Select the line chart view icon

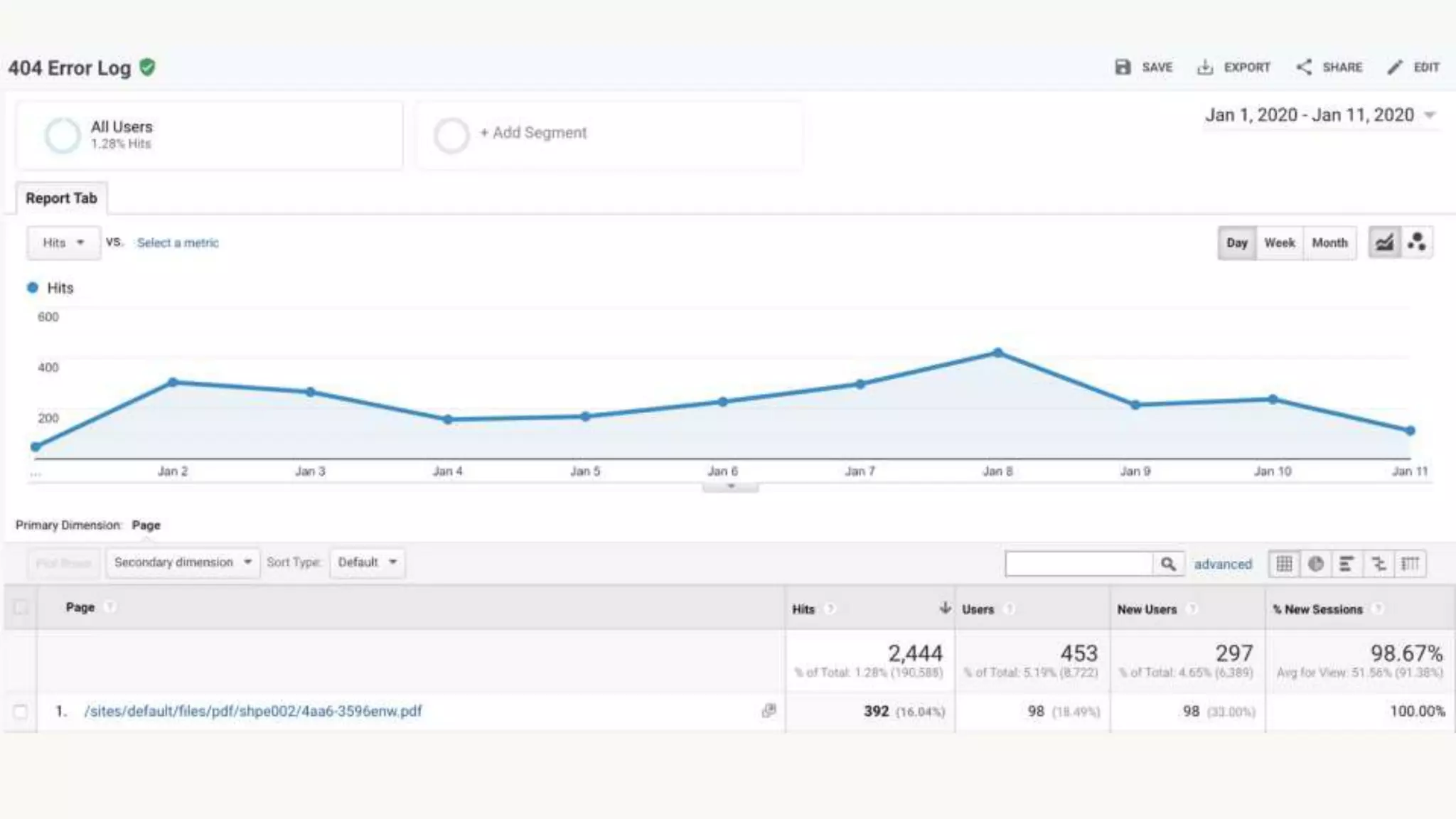pyautogui.click(x=1384, y=242)
